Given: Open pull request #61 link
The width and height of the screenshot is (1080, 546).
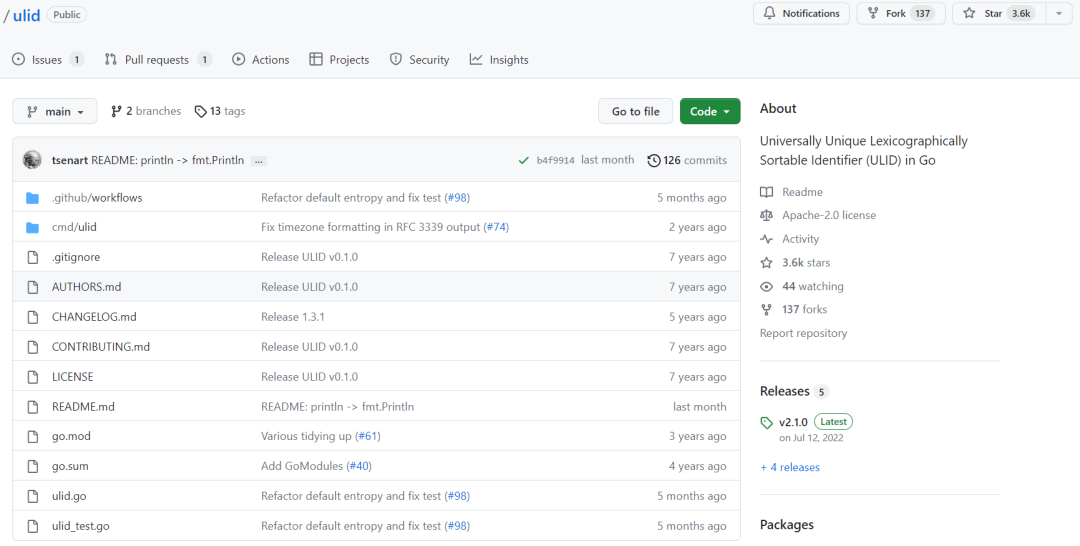Looking at the screenshot, I should pyautogui.click(x=368, y=437).
